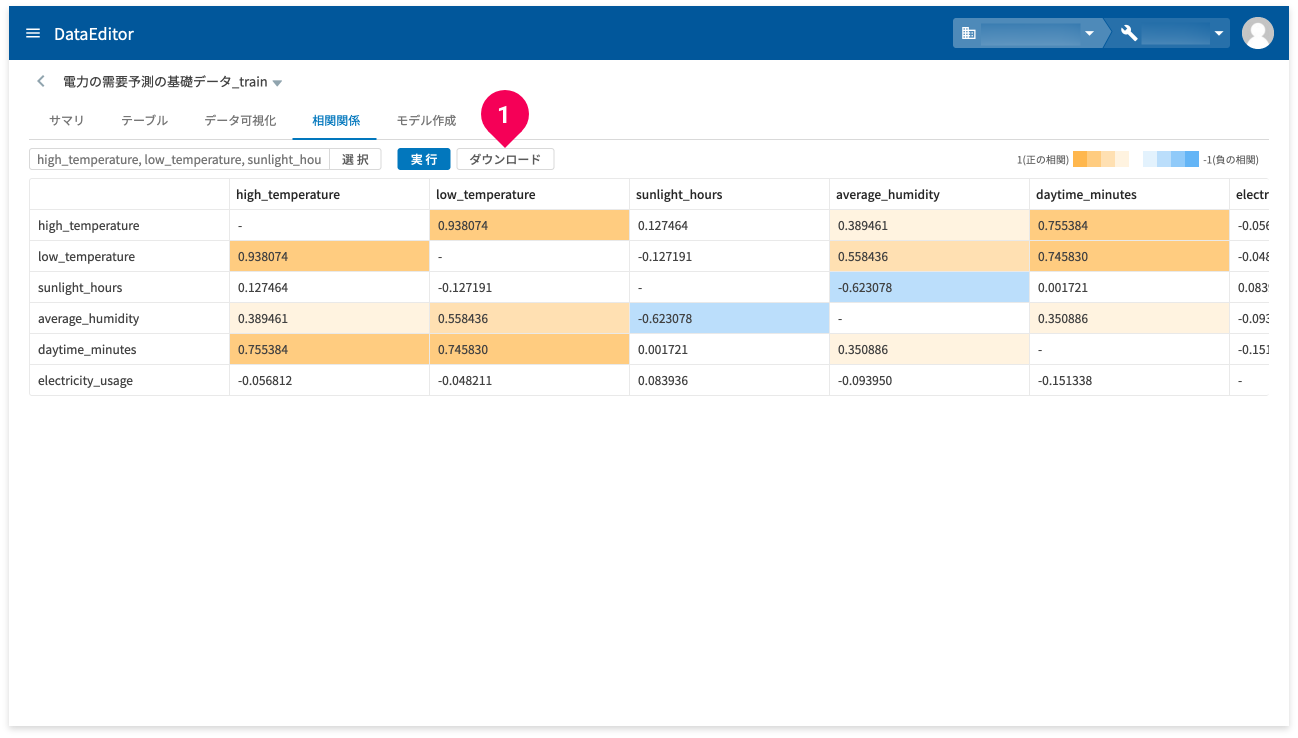Click the wrench tool icon
1298x738 pixels.
1129,33
